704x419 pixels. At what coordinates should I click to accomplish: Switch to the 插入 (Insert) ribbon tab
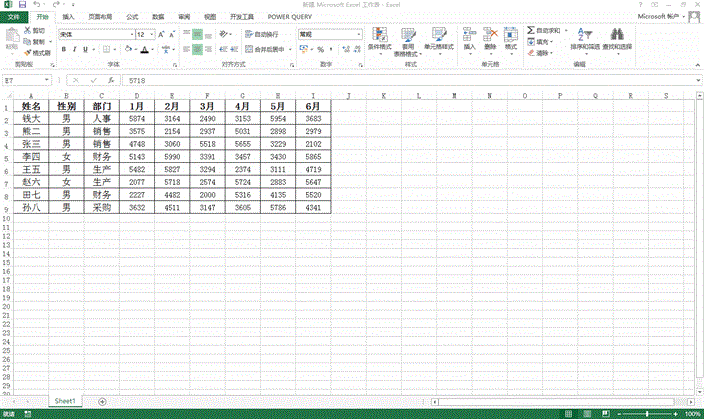[67, 17]
